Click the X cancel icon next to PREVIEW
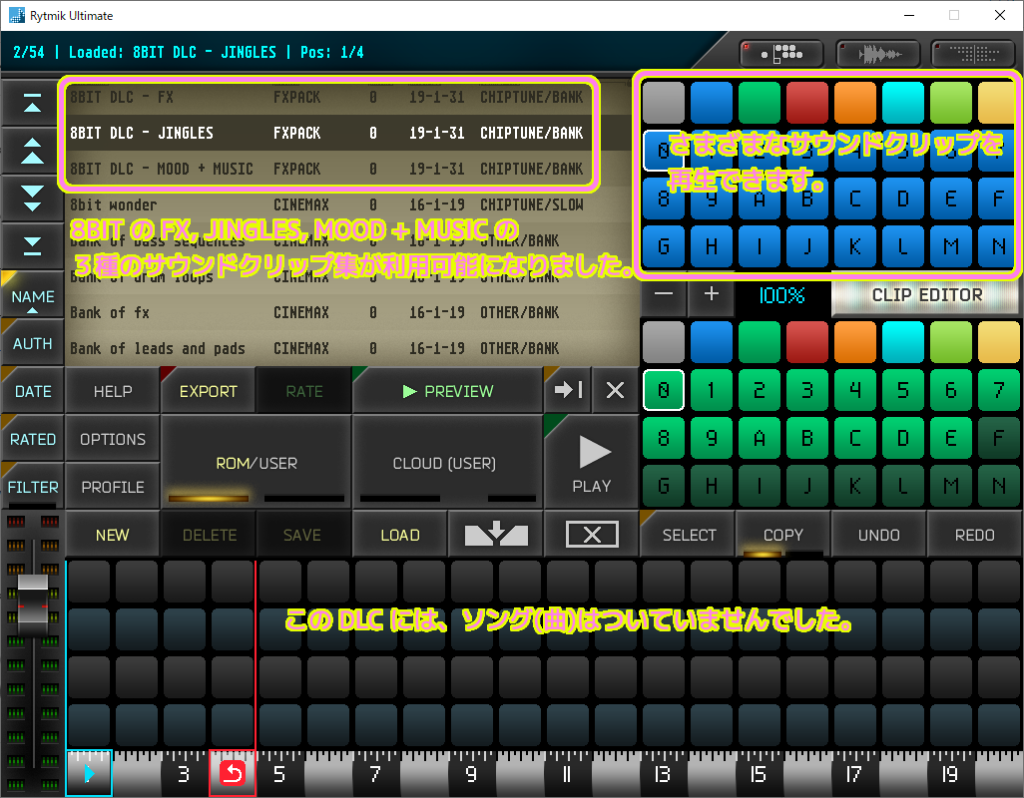The width and height of the screenshot is (1024, 798). click(614, 390)
